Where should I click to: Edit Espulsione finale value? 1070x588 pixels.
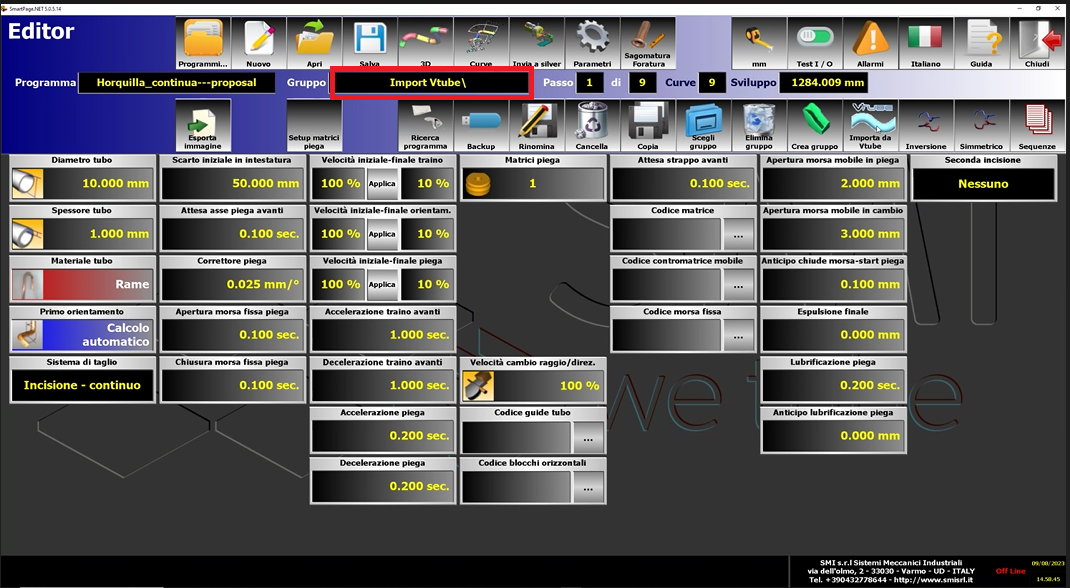[833, 335]
